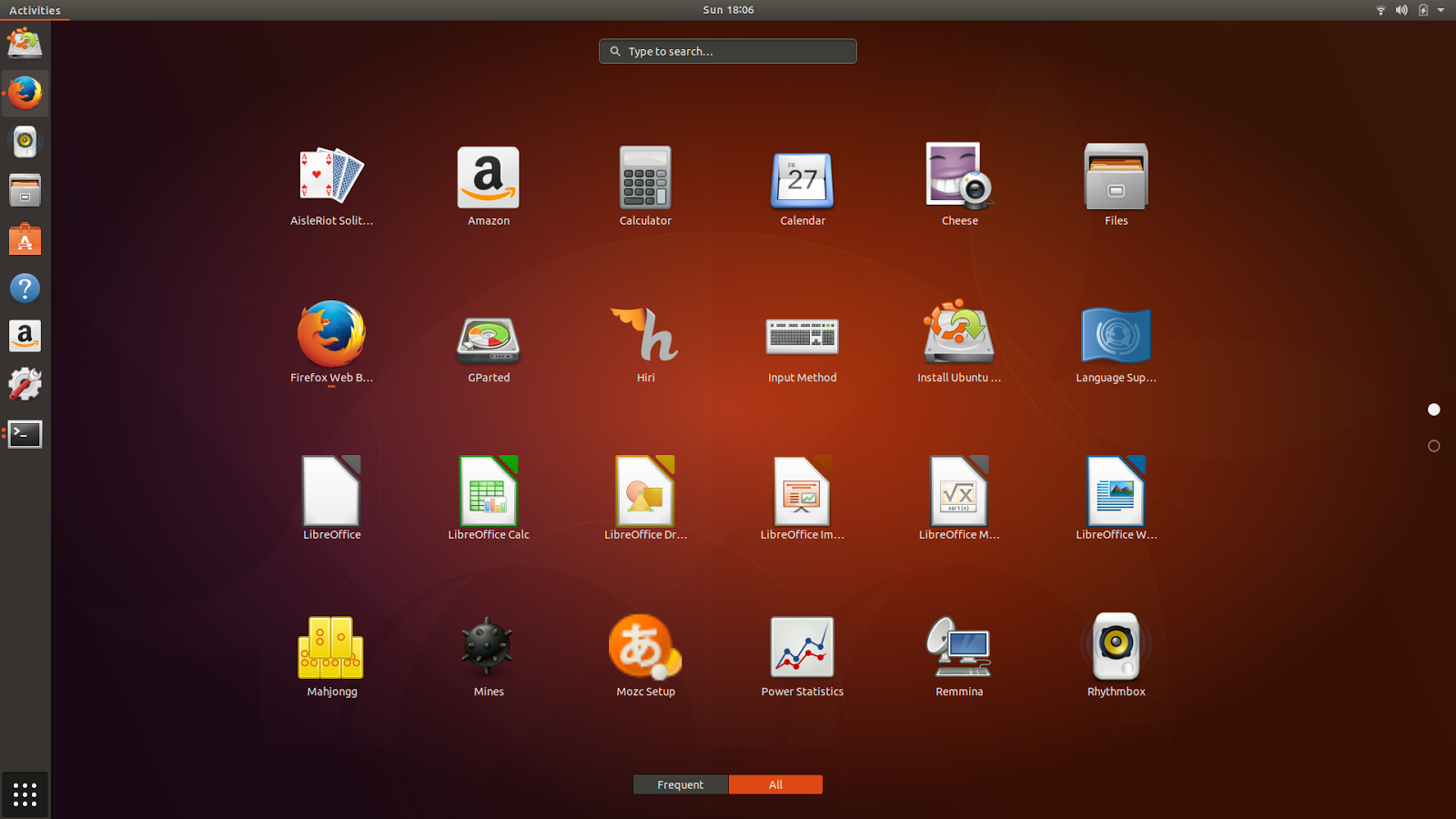This screenshot has height=819, width=1456.
Task: Click Activities in the top bar
Action: tap(35, 10)
